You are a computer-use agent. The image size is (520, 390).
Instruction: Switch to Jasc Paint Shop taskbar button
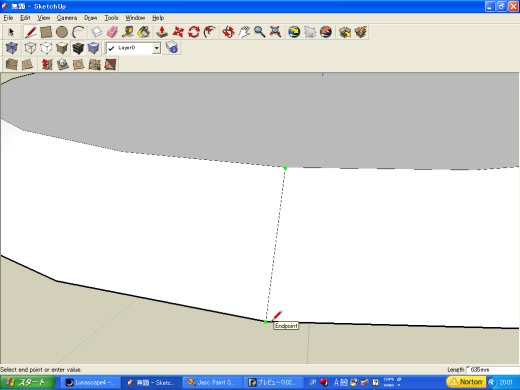click(x=212, y=382)
